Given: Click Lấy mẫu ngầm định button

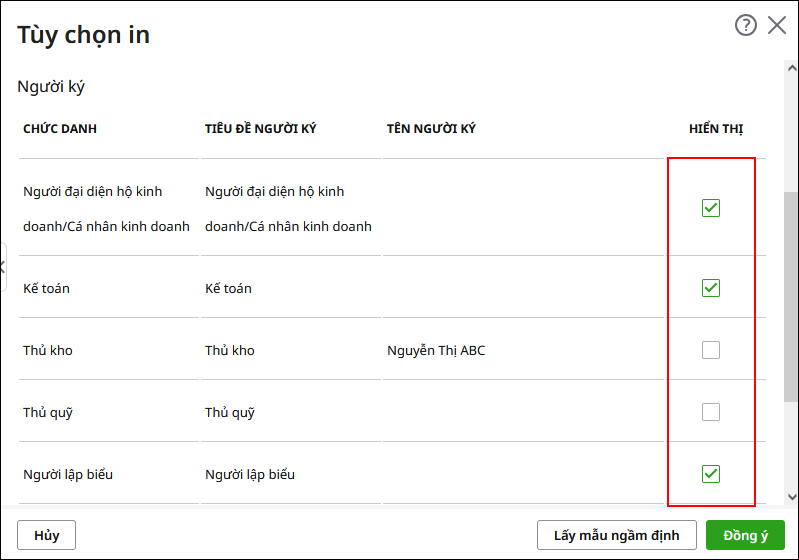Looking at the screenshot, I should 617,535.
